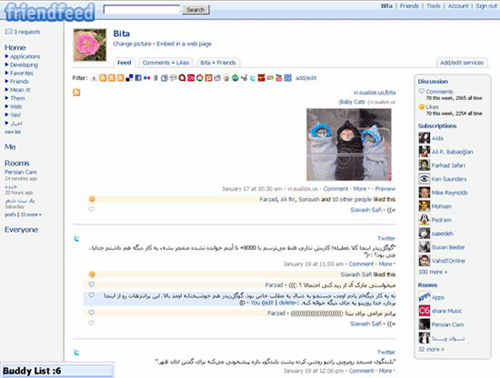The image size is (500, 378).
Task: Click the Search button
Action: click(196, 10)
